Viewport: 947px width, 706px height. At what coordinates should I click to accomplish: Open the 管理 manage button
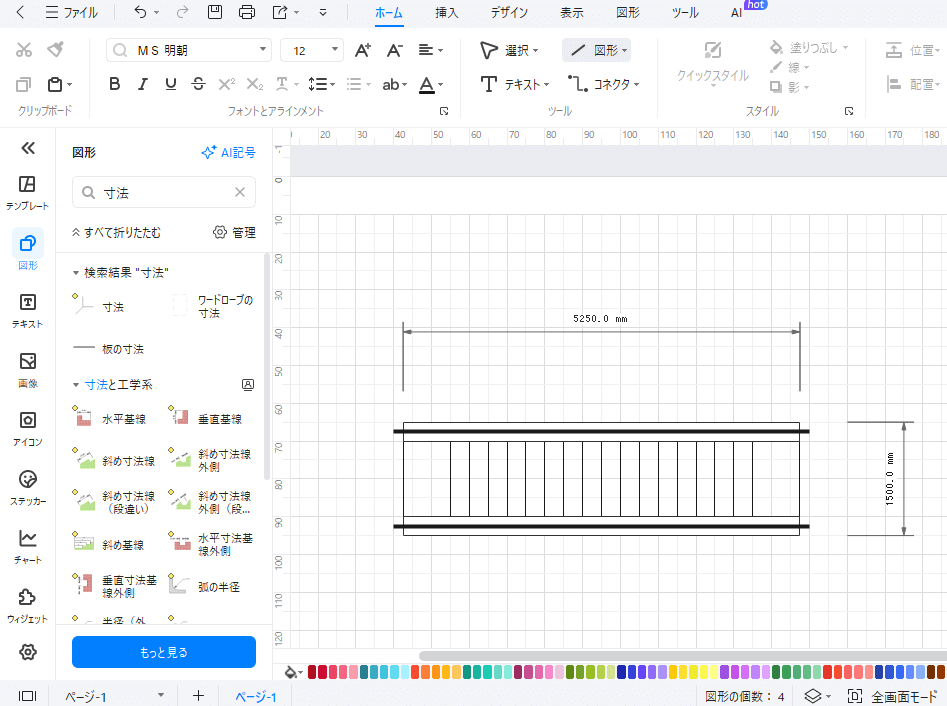[234, 233]
